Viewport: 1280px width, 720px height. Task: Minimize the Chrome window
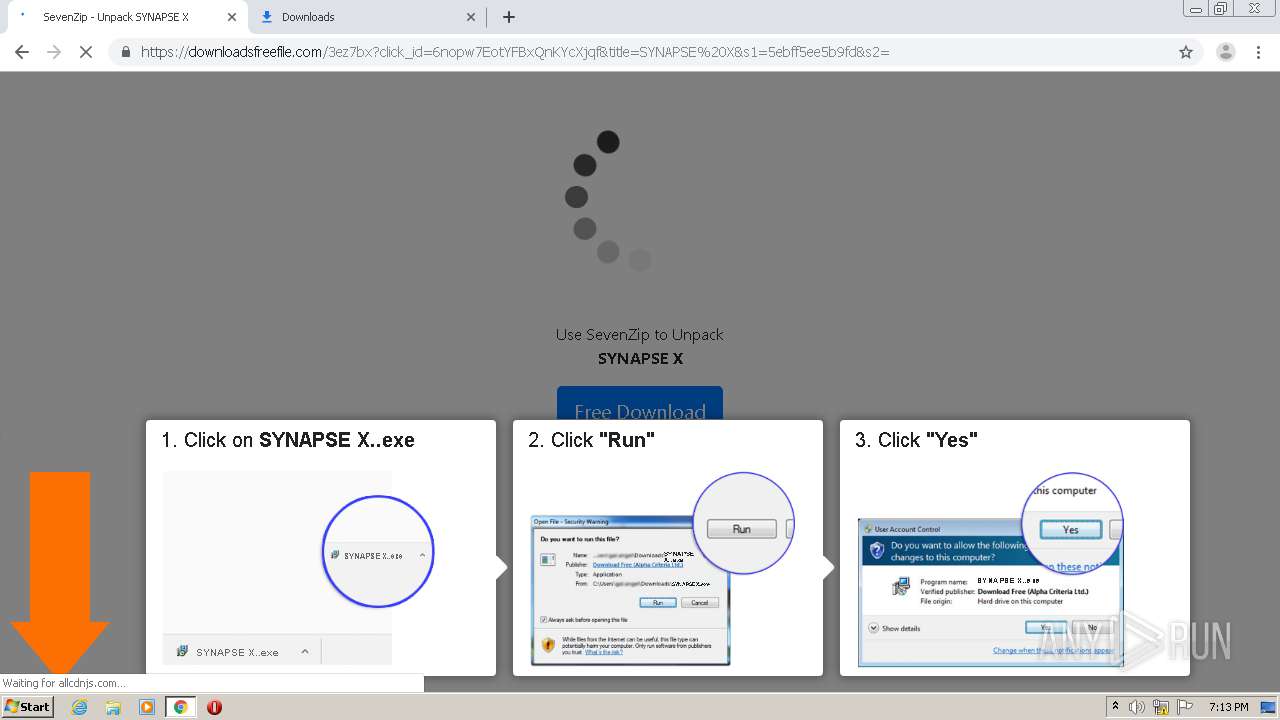[1195, 9]
